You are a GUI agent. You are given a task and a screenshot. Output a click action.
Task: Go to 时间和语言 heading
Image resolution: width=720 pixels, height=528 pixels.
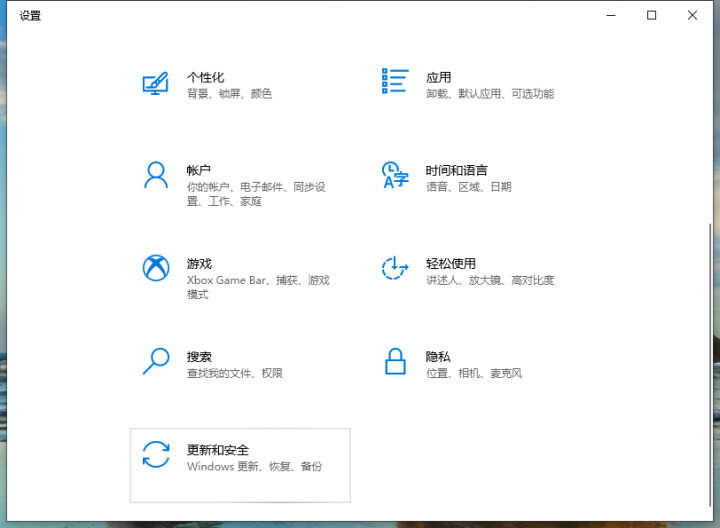point(456,170)
